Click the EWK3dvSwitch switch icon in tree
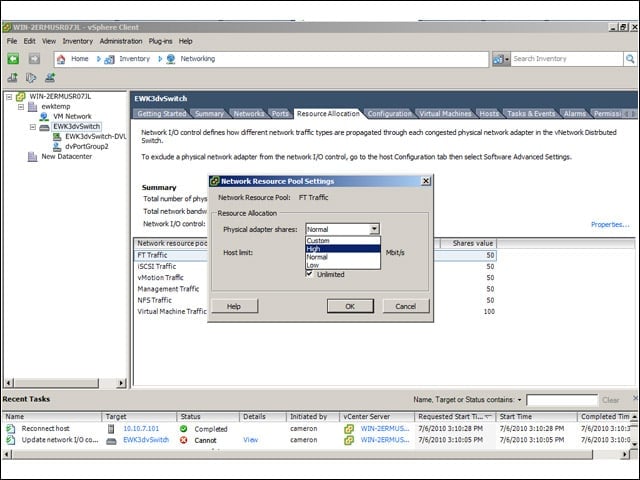 (x=44, y=127)
